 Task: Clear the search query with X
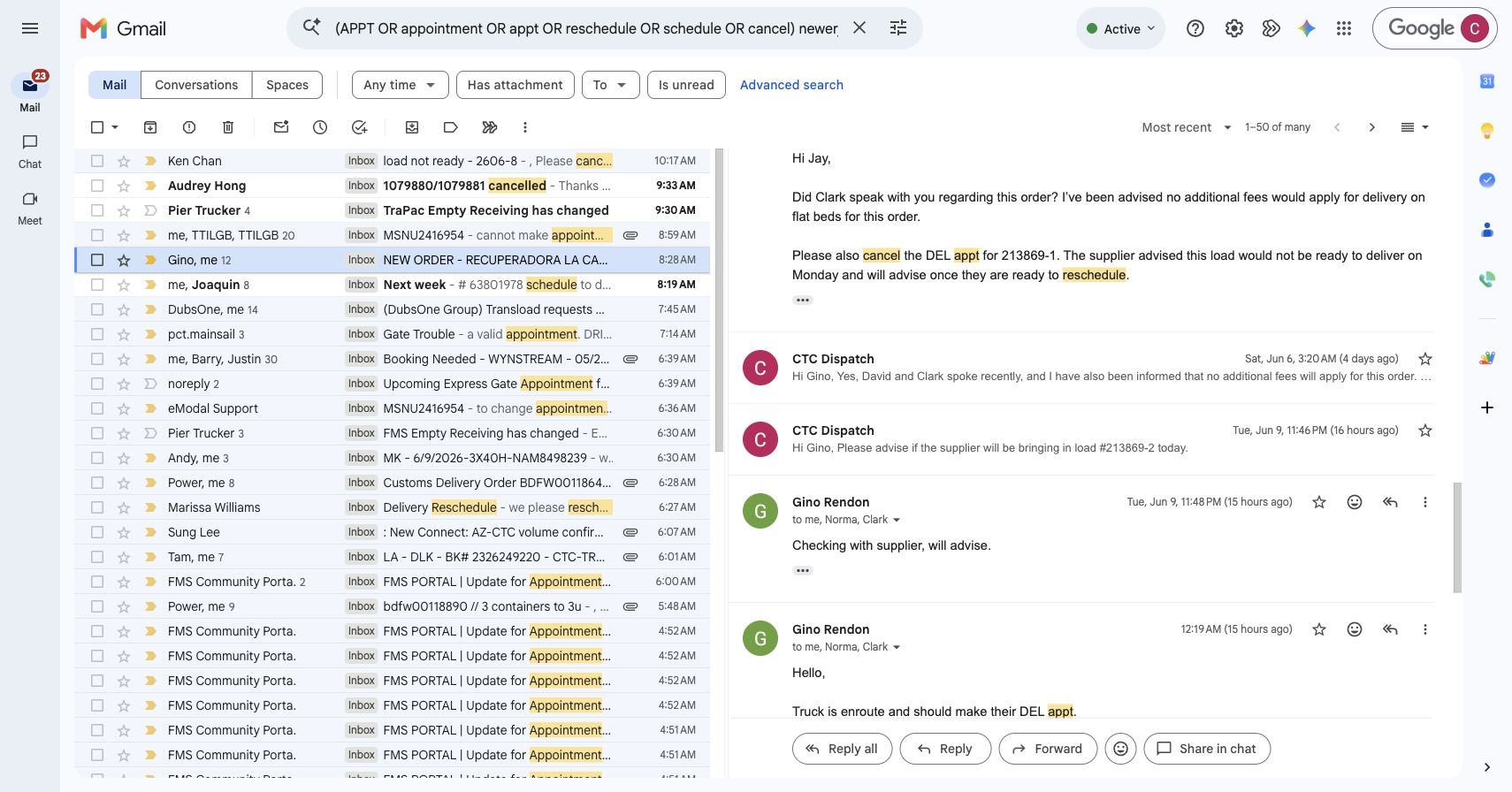tap(859, 28)
